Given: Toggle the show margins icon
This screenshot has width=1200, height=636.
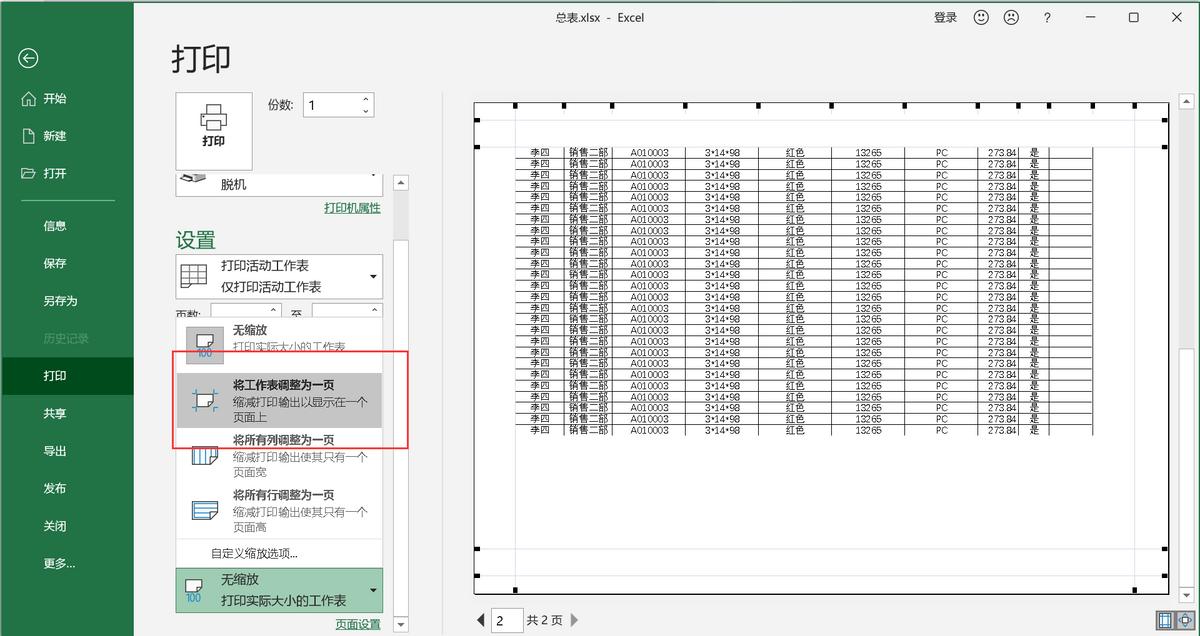Looking at the screenshot, I should click(1163, 620).
